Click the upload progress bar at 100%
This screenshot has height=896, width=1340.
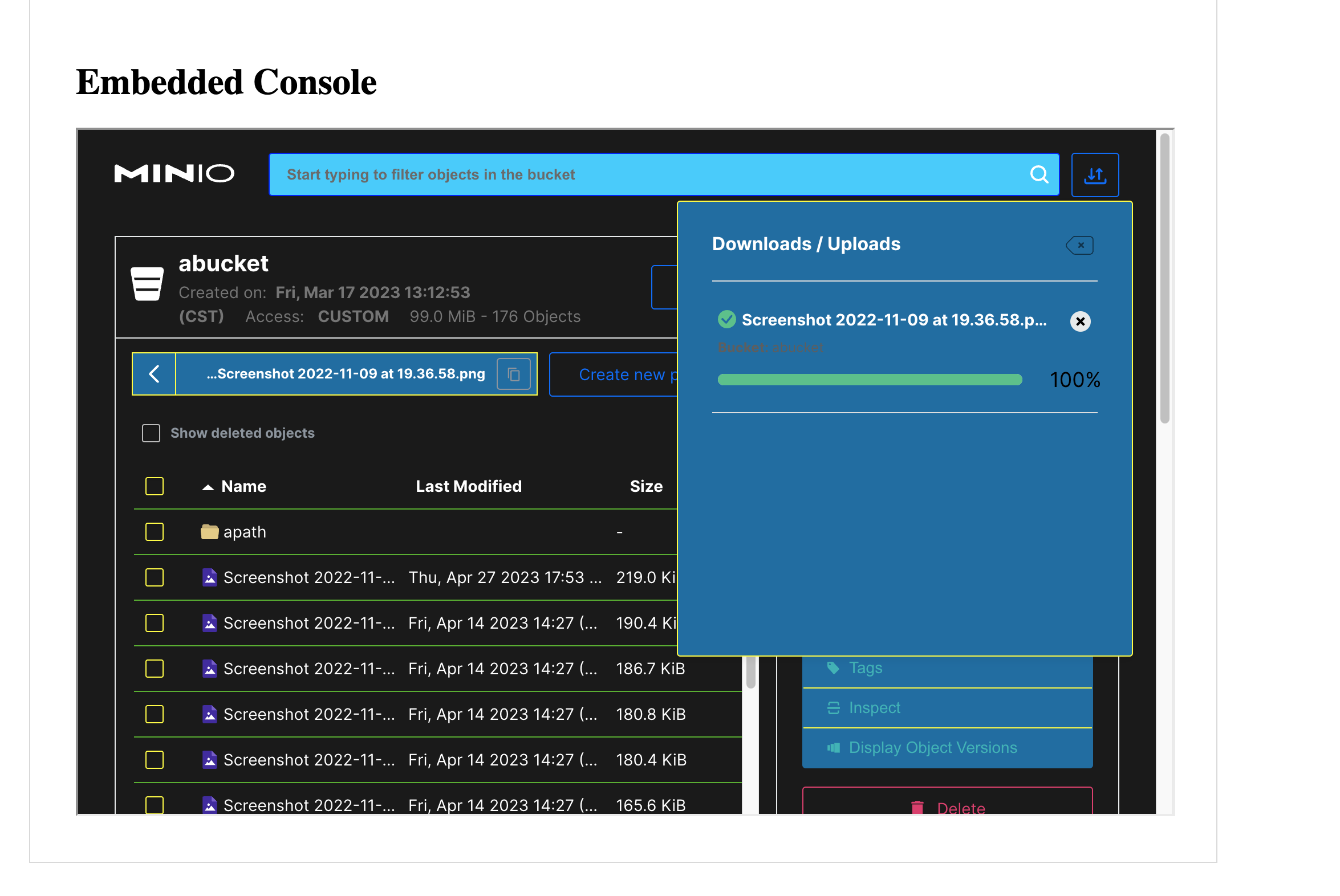[x=870, y=380]
